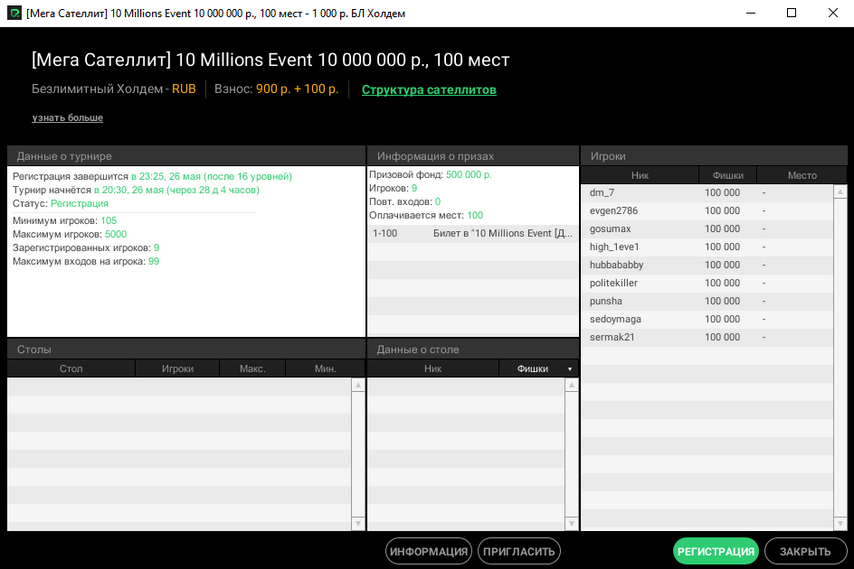Sort players by Место column header
Viewport: 854px width, 569px height.
coord(801,175)
